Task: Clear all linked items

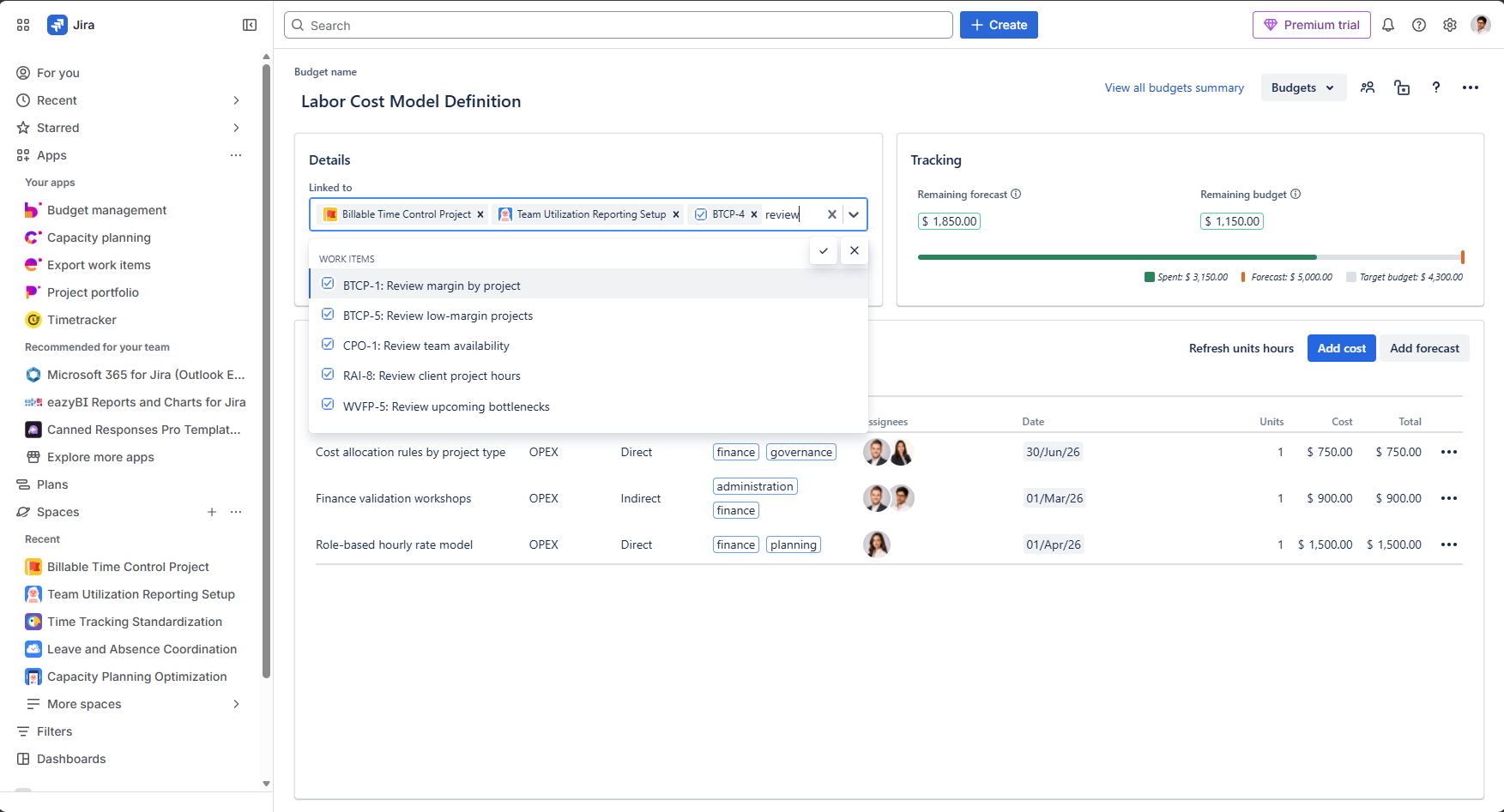Action: pyautogui.click(x=831, y=214)
